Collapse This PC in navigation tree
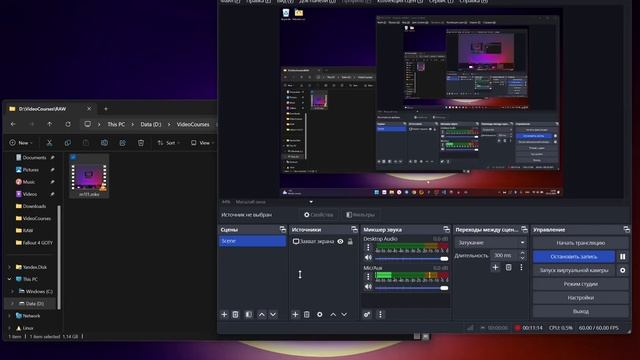Screen dimensions: 640x360 (10, 279)
